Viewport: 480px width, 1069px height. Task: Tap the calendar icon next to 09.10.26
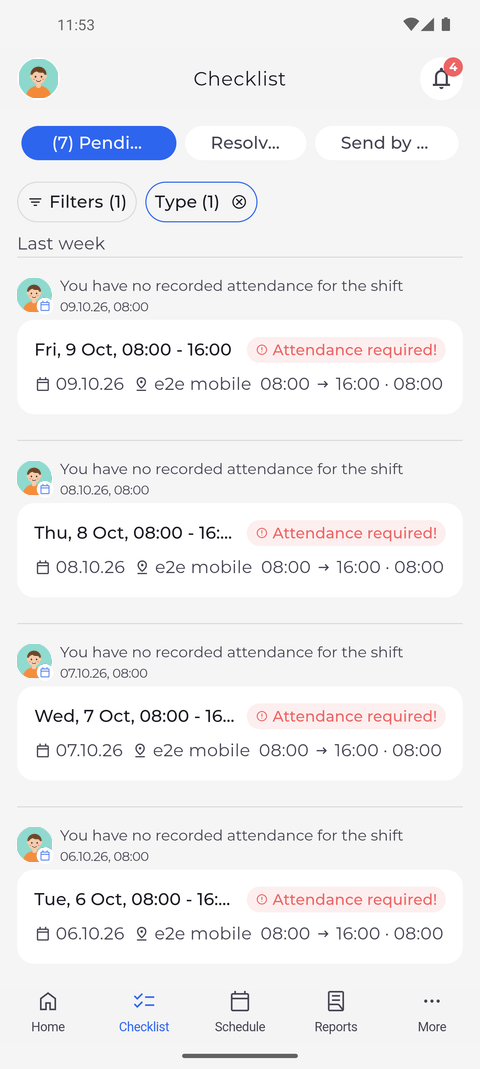point(42,385)
